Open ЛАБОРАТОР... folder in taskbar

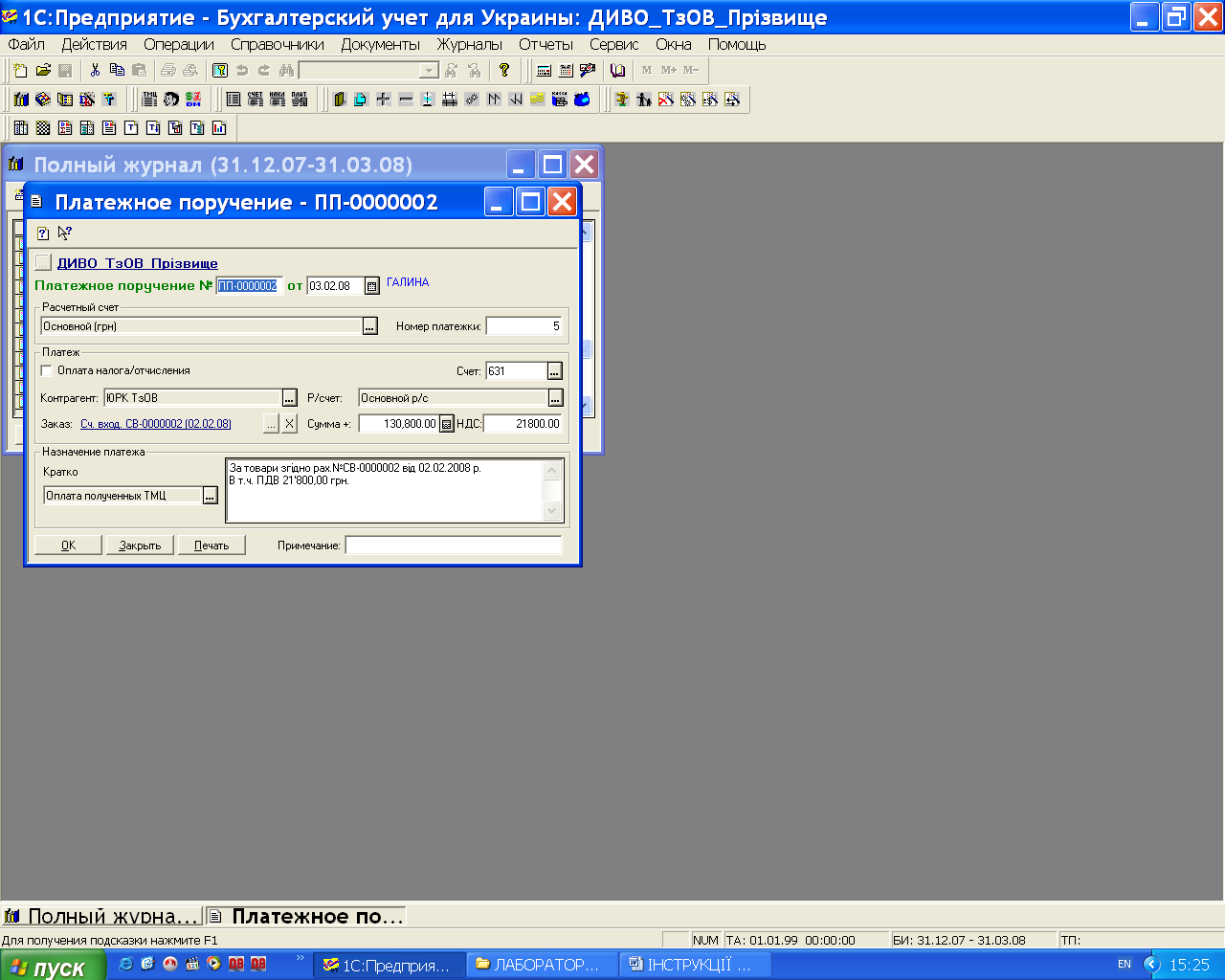pos(543,965)
